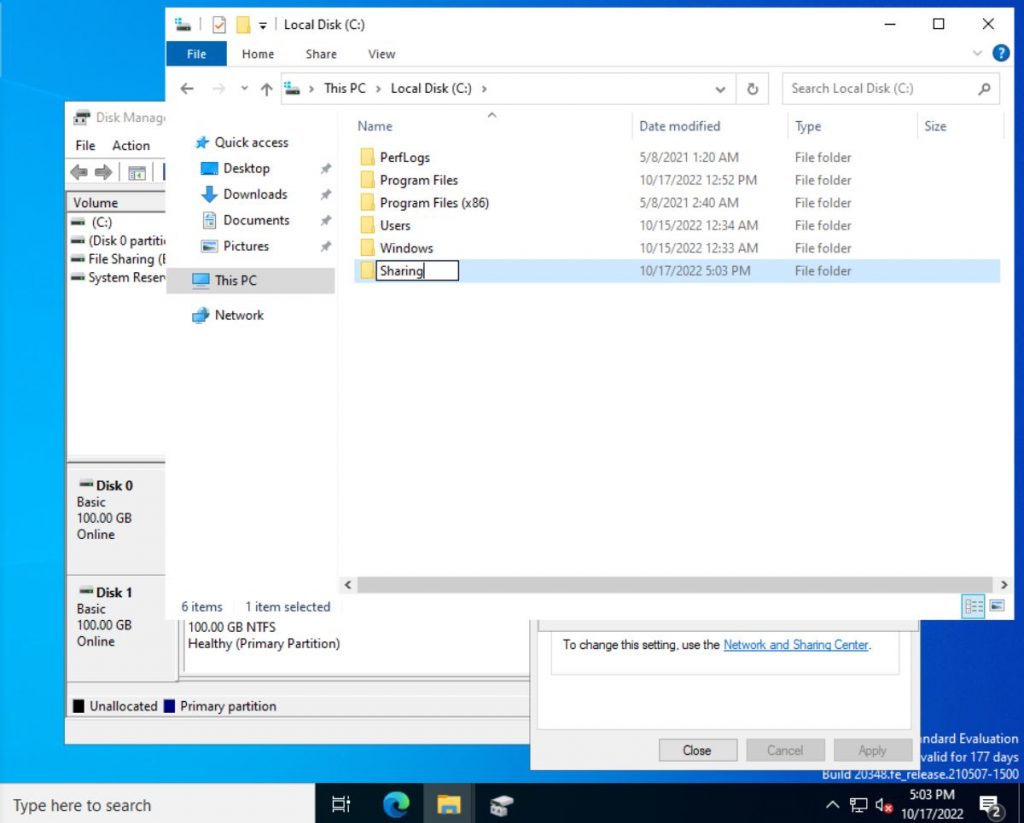This screenshot has width=1024, height=823.
Task: Select Network in the Explorer sidebar
Action: pyautogui.click(x=239, y=315)
